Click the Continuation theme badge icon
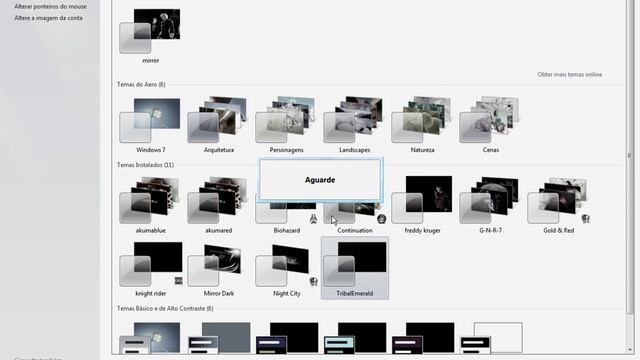640x360 pixels. point(381,219)
